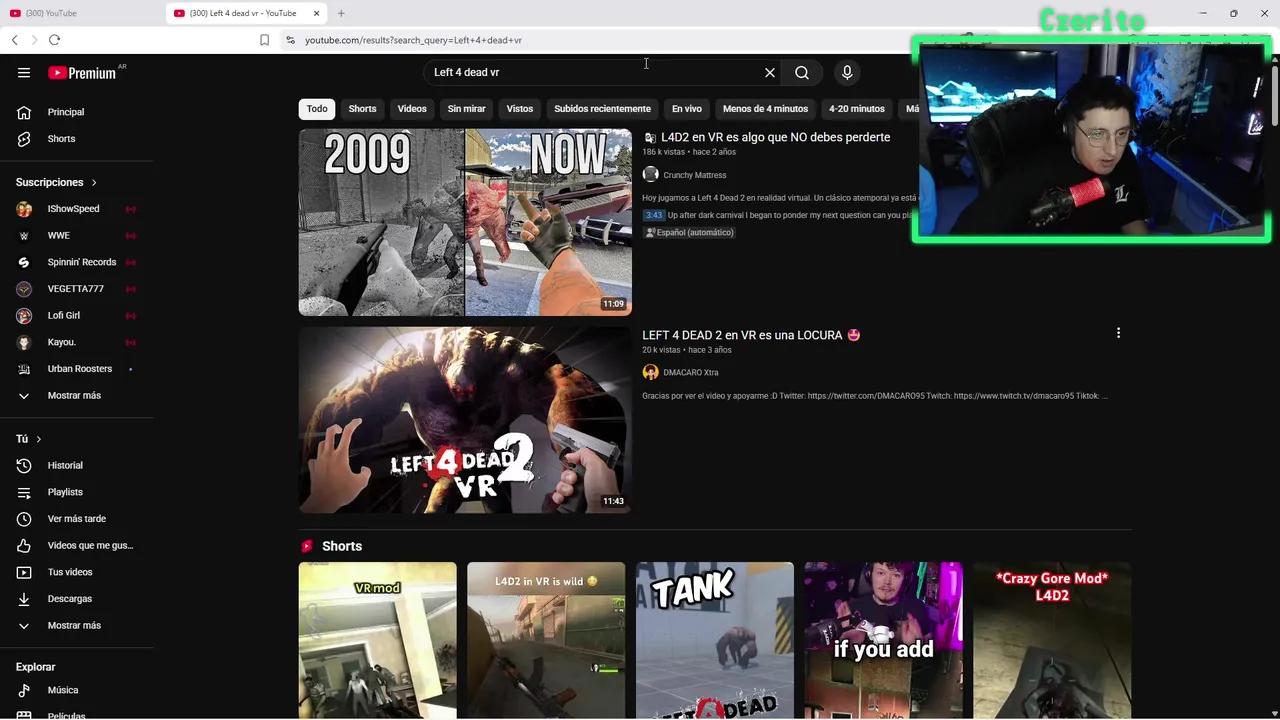This screenshot has width=1280, height=720.
Task: Open a new browser tab
Action: (341, 13)
